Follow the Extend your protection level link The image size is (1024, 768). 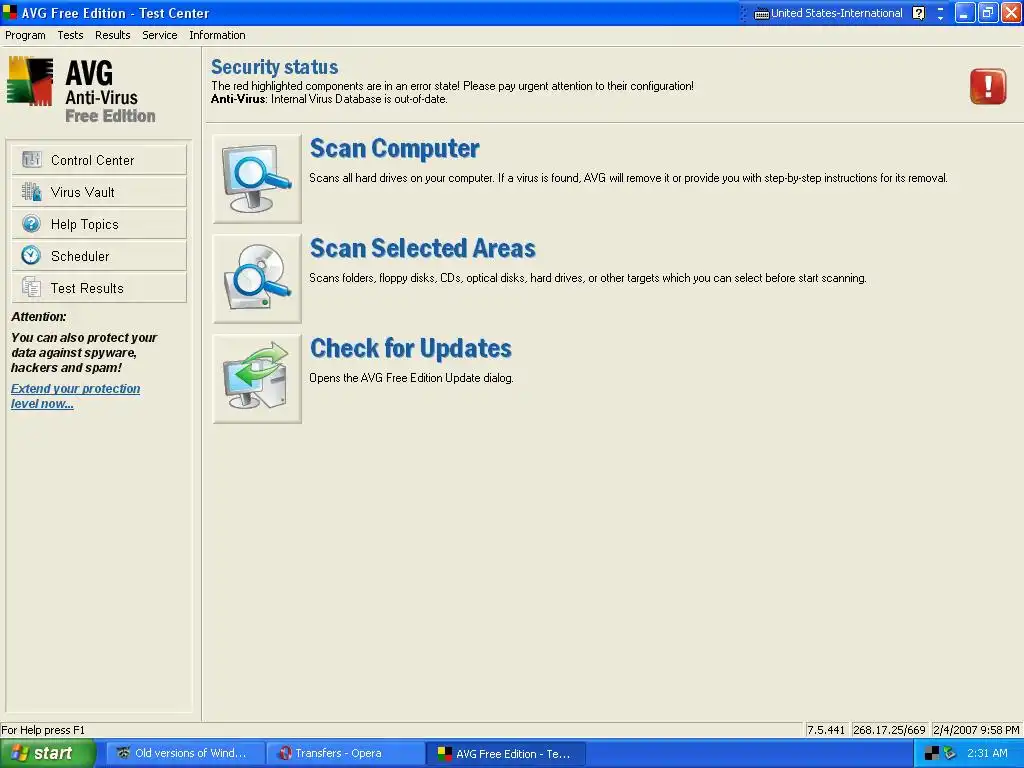[75, 396]
